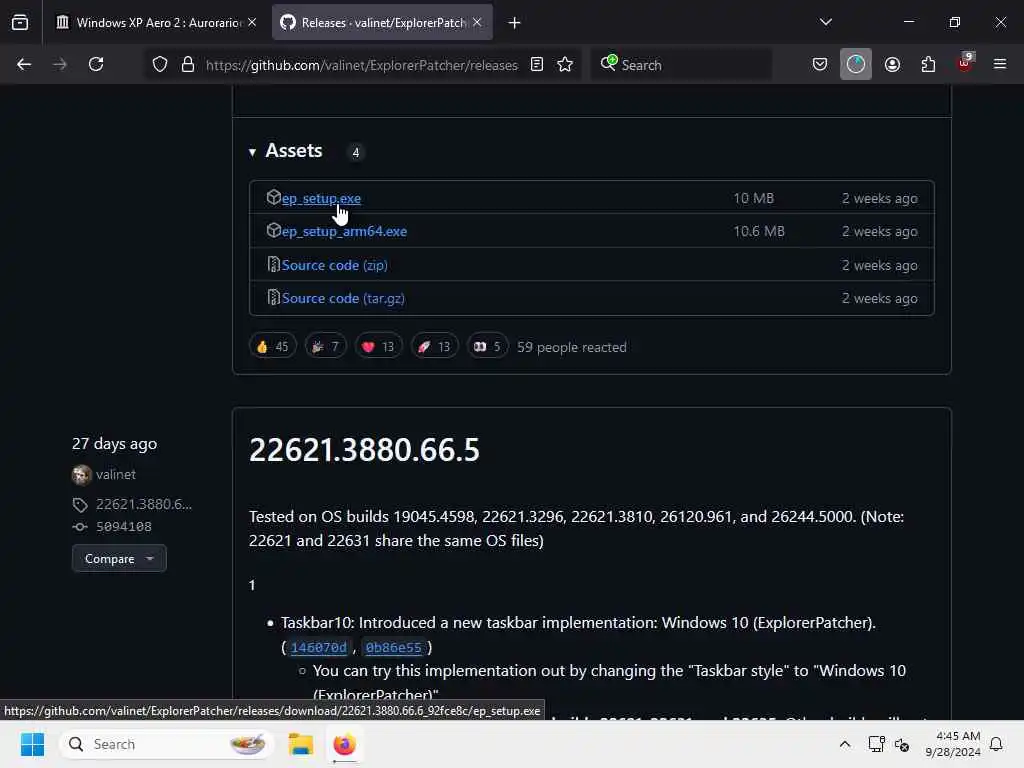Open muted volume tray icon
Image resolution: width=1024 pixels, height=768 pixels.
[902, 744]
